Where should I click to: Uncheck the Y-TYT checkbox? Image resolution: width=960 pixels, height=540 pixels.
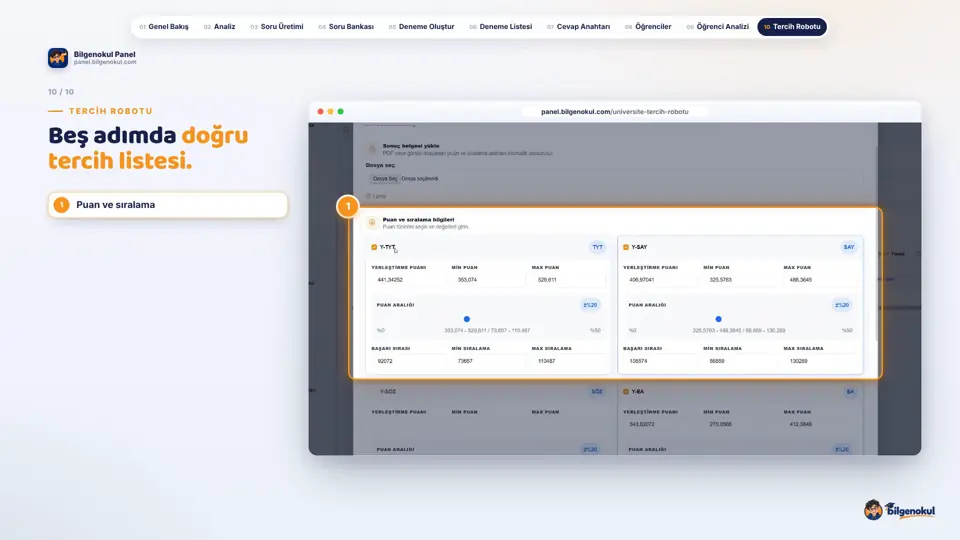[374, 247]
